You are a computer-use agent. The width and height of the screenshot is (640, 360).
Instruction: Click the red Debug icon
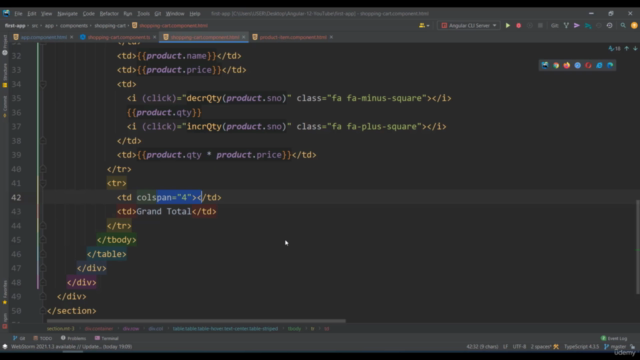pos(518,25)
